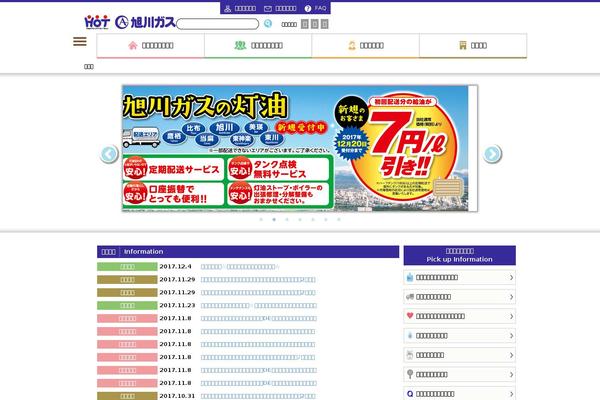The height and width of the screenshot is (400, 600).
Task: Click the 2017.12.4 date text
Action: [x=175, y=266]
